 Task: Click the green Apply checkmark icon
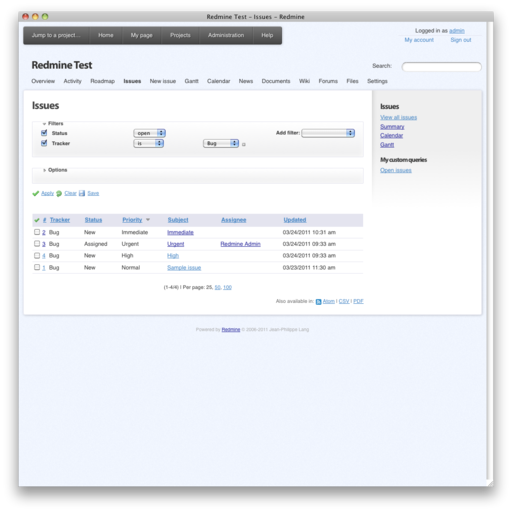click(x=36, y=194)
